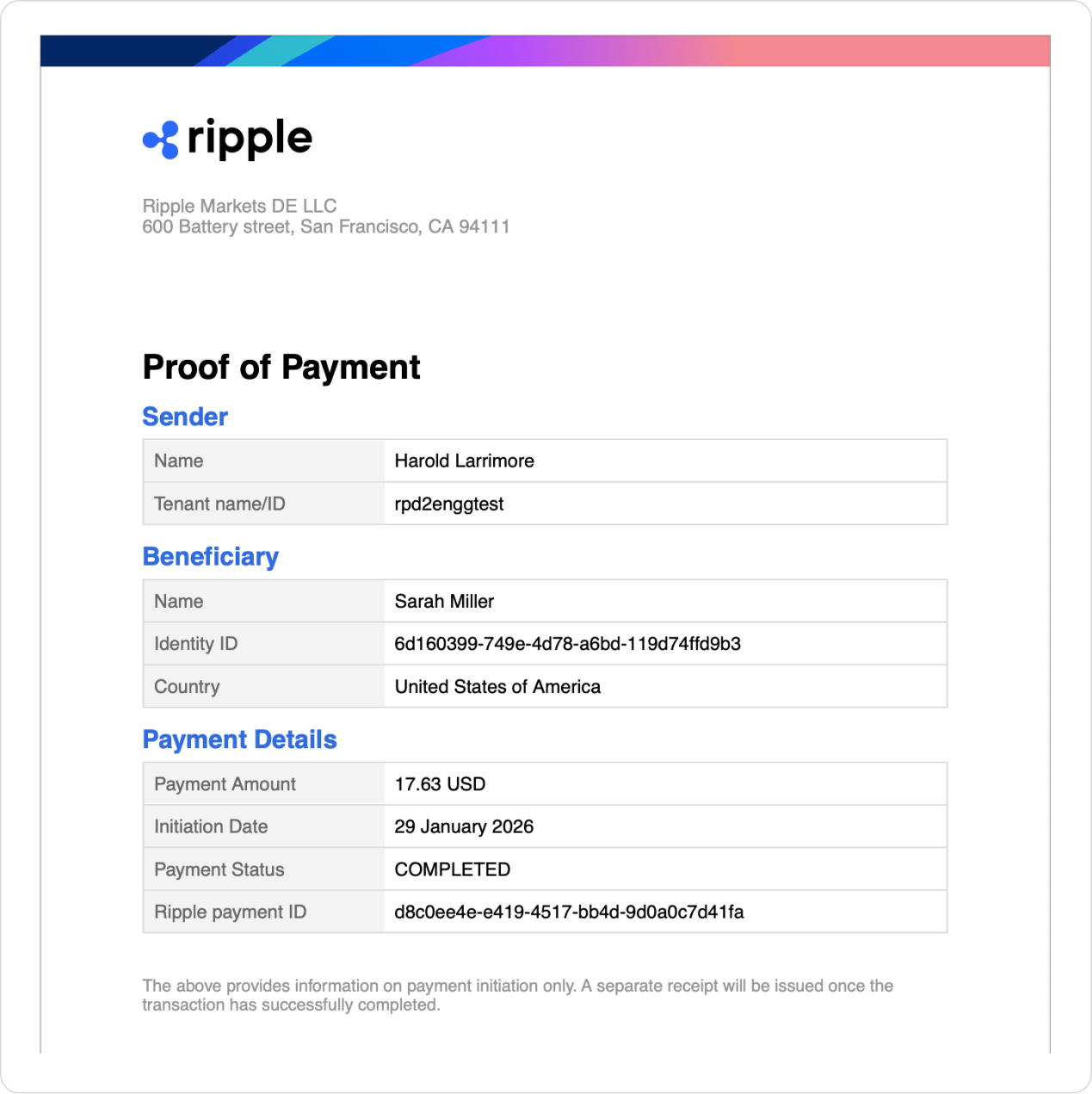Click the Ripple logo icon
The height and width of the screenshot is (1094, 1092).
161,139
